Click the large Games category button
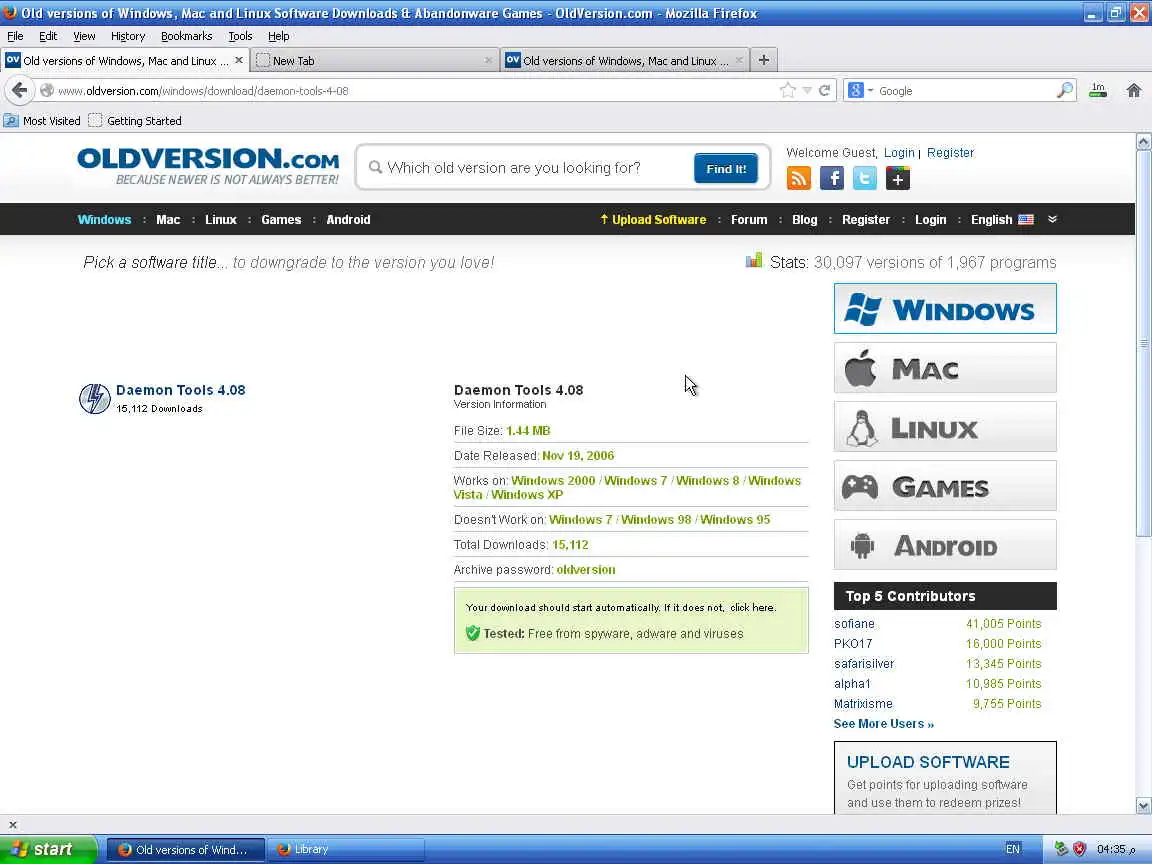Viewport: 1152px width, 864px height. point(945,486)
